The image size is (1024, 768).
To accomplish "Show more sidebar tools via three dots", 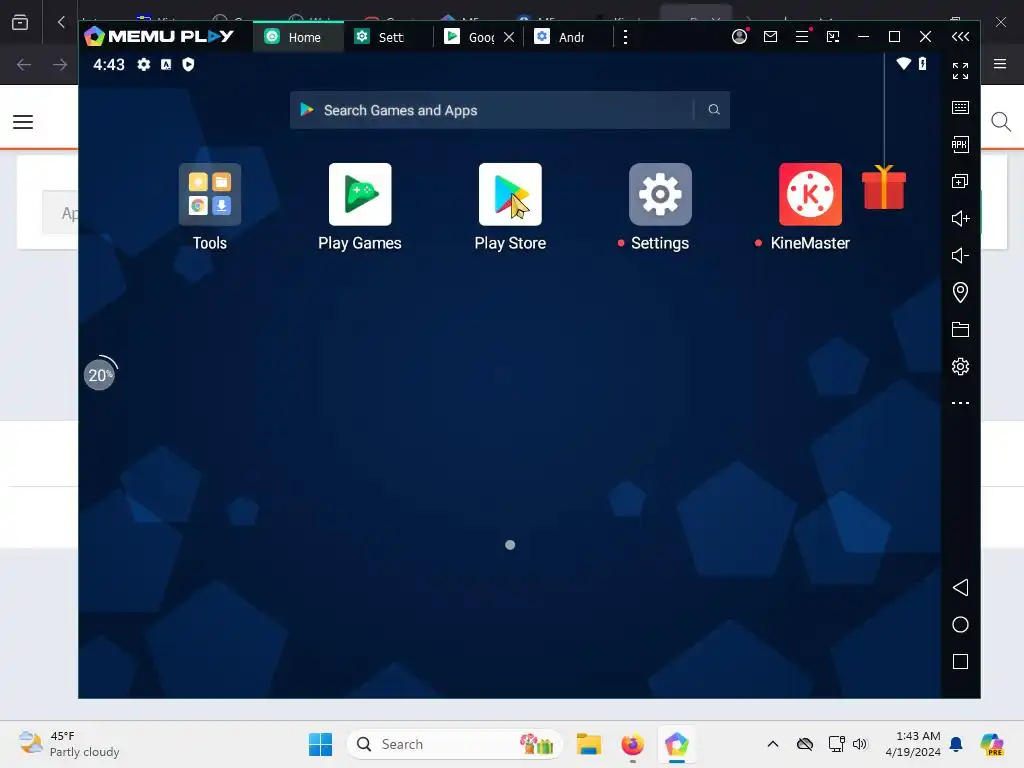I will [960, 403].
